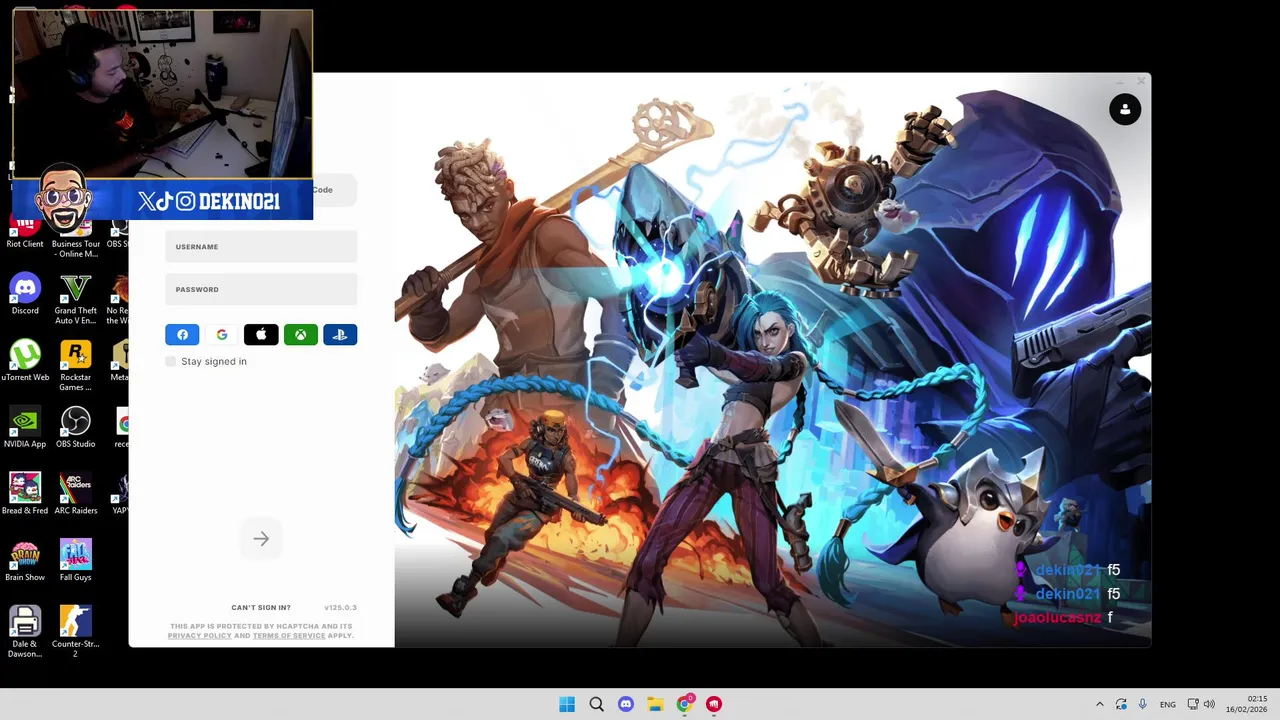Select the Dale & Dawson desktop shortcut
Viewport: 1280px width, 720px height.
point(25,632)
